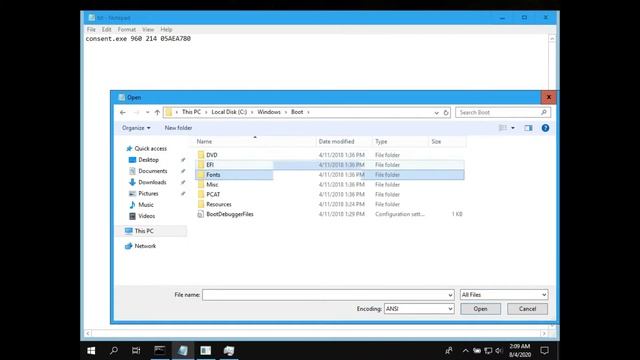
Task: Open the dialog Help icon
Action: point(545,128)
